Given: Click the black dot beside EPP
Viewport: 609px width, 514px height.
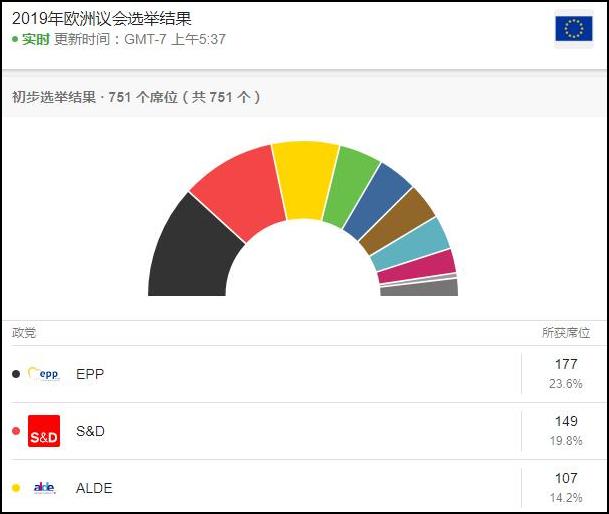Looking at the screenshot, I should pyautogui.click(x=16, y=374).
